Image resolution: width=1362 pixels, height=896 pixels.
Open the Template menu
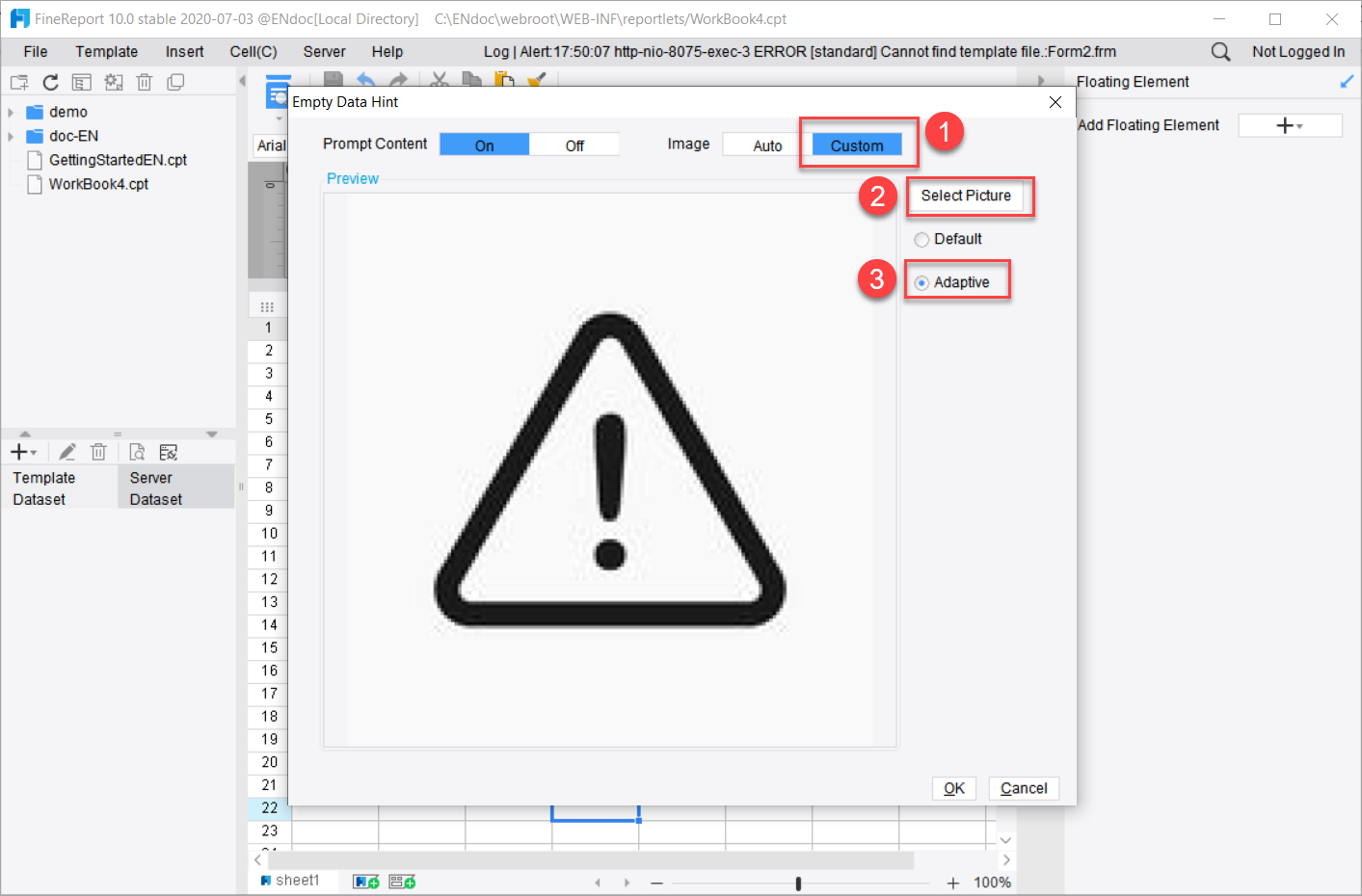pos(107,52)
